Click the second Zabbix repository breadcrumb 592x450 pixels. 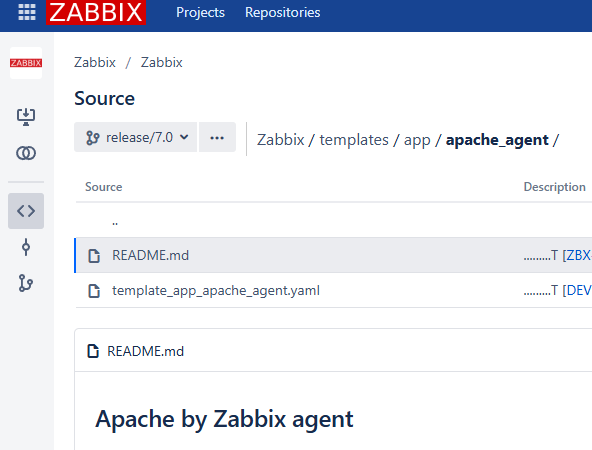coord(162,62)
